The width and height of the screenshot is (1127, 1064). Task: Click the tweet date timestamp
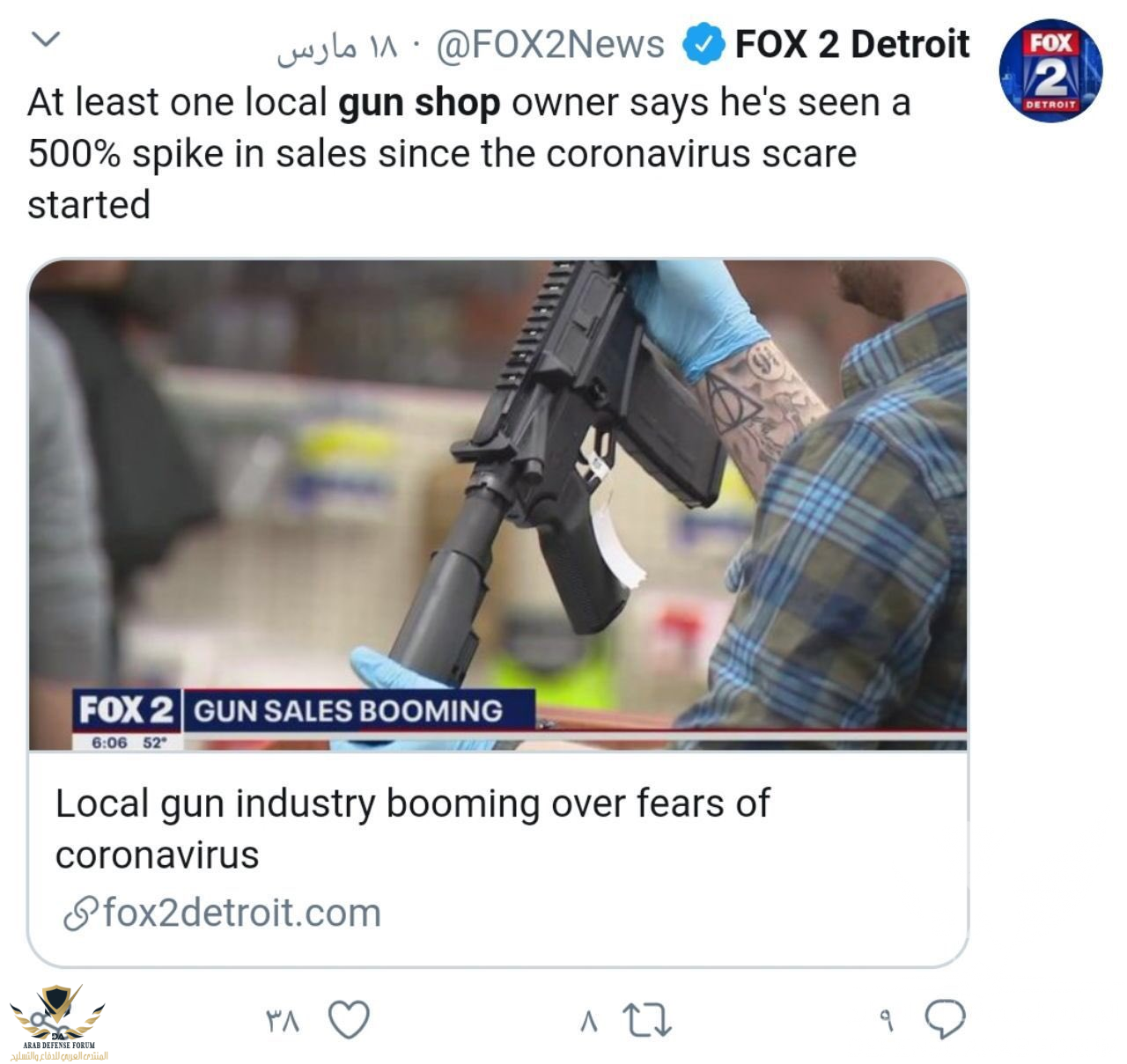point(338,48)
